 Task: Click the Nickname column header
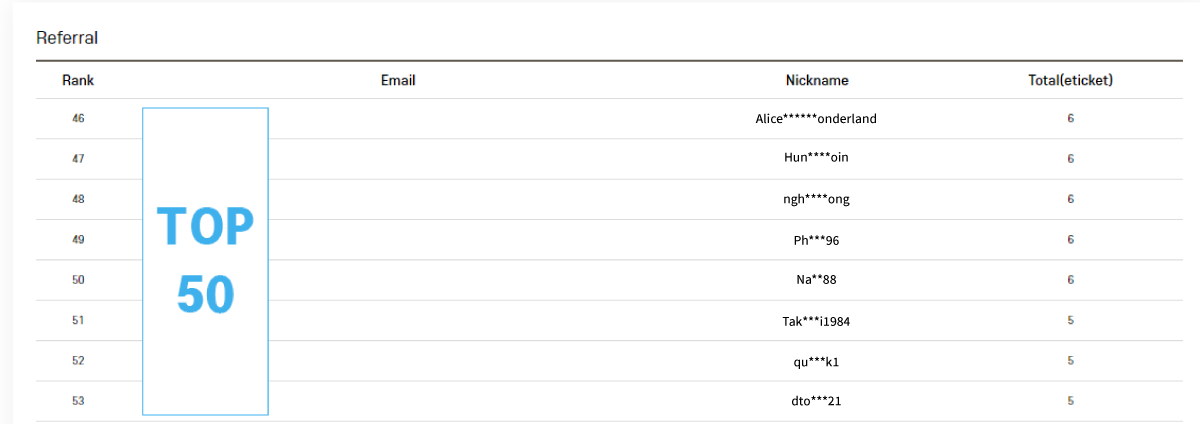point(817,80)
